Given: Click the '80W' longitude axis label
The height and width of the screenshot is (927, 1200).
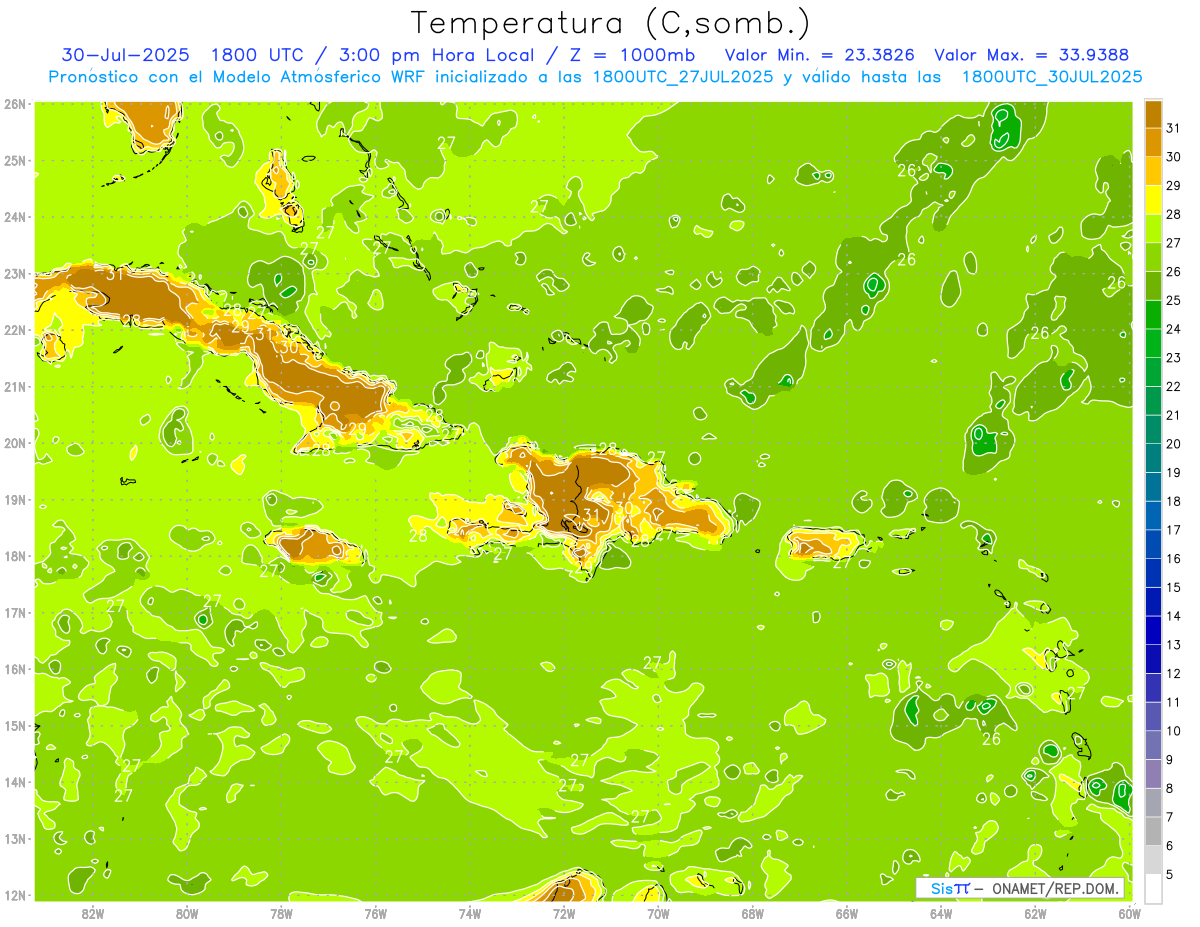Looking at the screenshot, I should (x=187, y=912).
